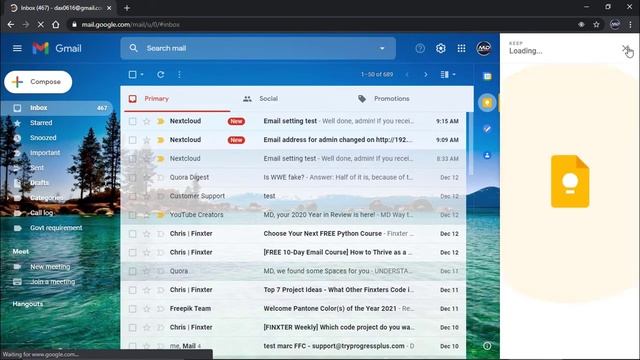Click the Compose button
The width and height of the screenshot is (640, 360).
pyautogui.click(x=38, y=82)
